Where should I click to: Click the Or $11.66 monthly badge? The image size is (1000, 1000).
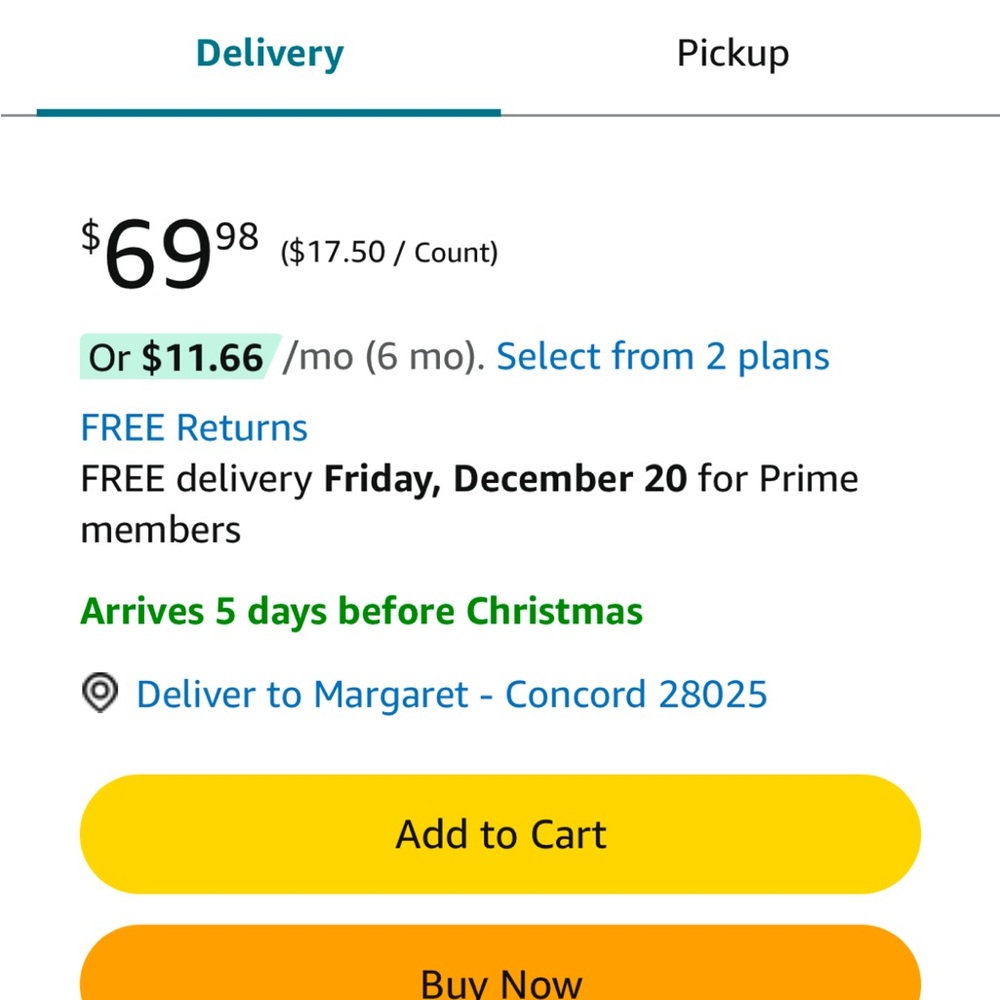[x=179, y=357]
